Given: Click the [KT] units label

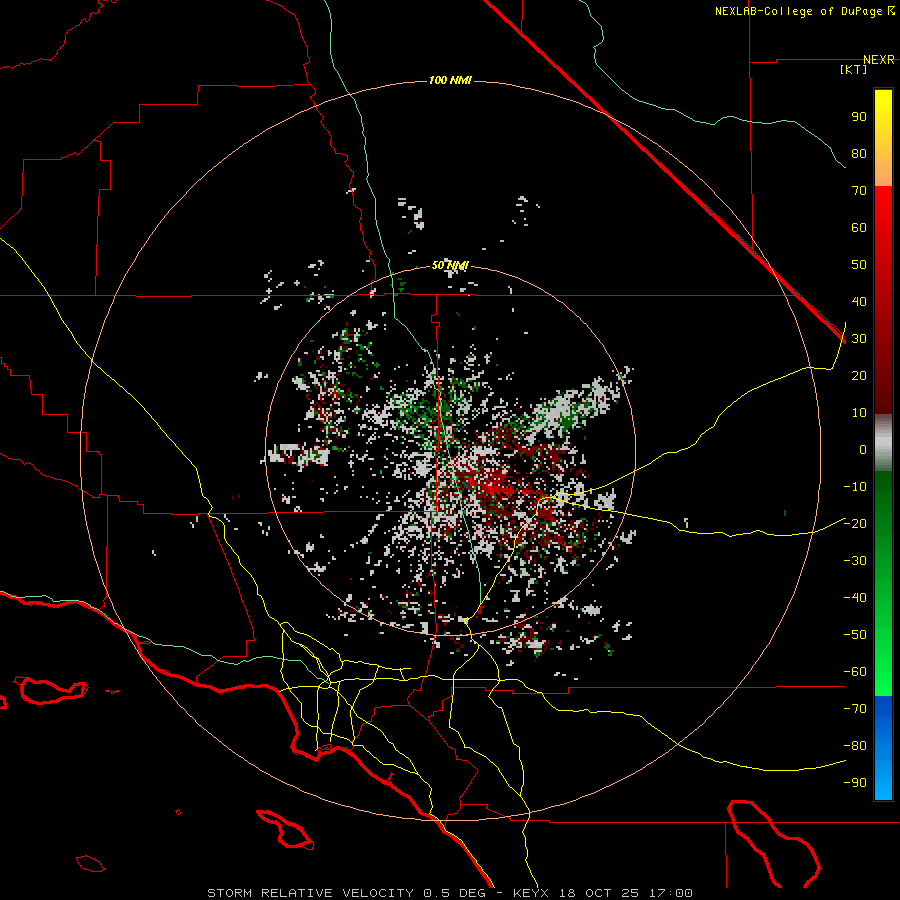Looking at the screenshot, I should point(854,69).
